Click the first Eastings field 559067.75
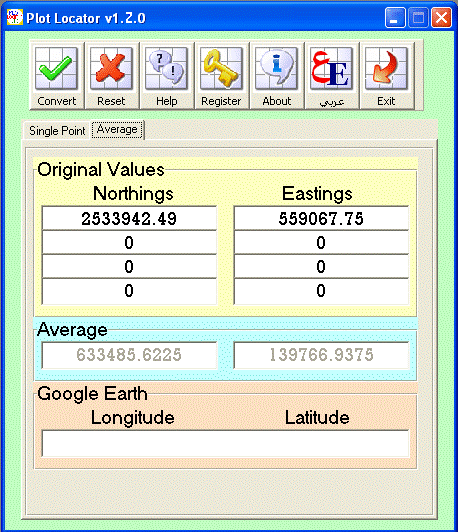The image size is (458, 532). pyautogui.click(x=321, y=218)
